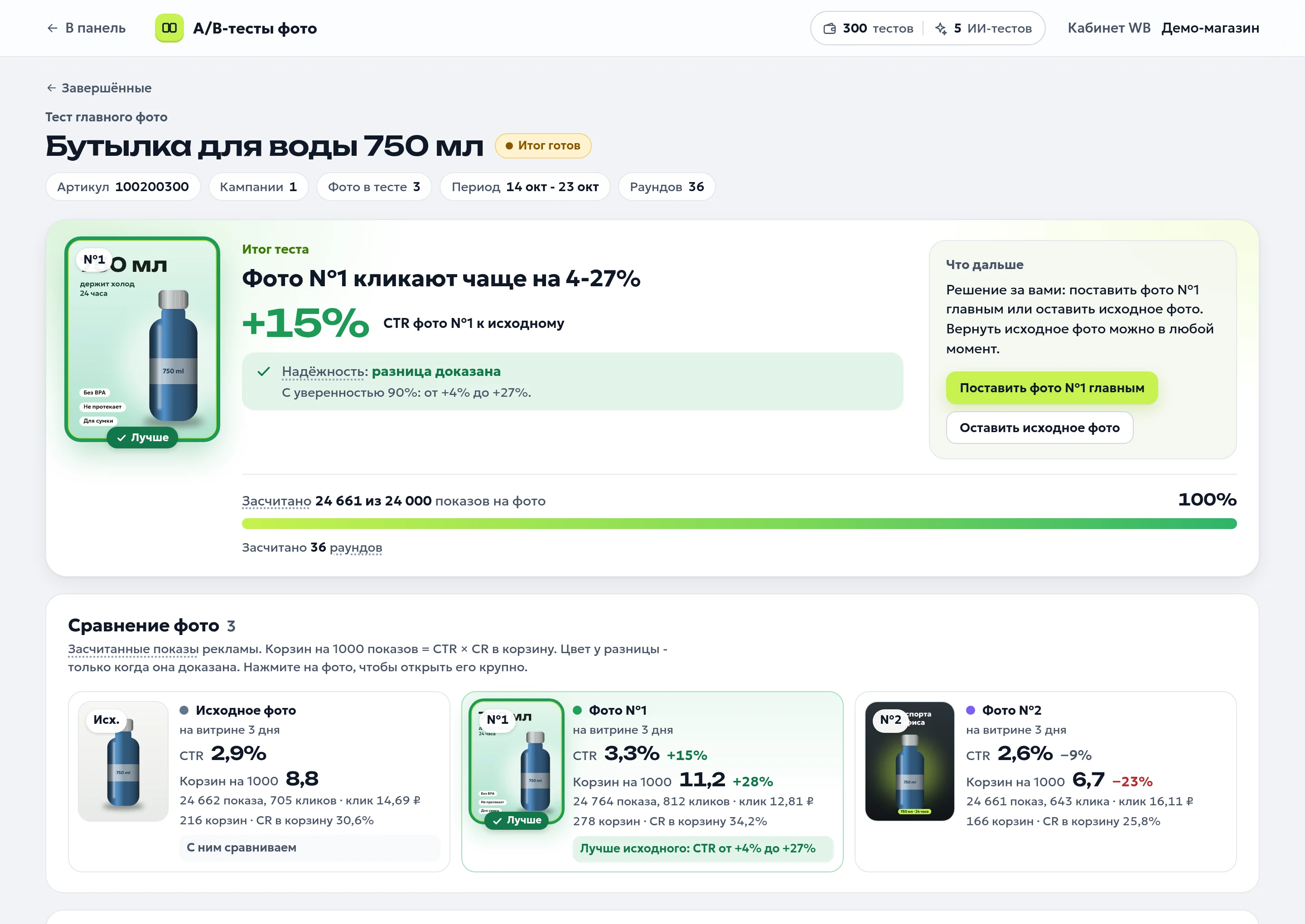Click the green dot beside 'Фото №1' title
This screenshot has width=1305, height=924.
click(x=577, y=710)
